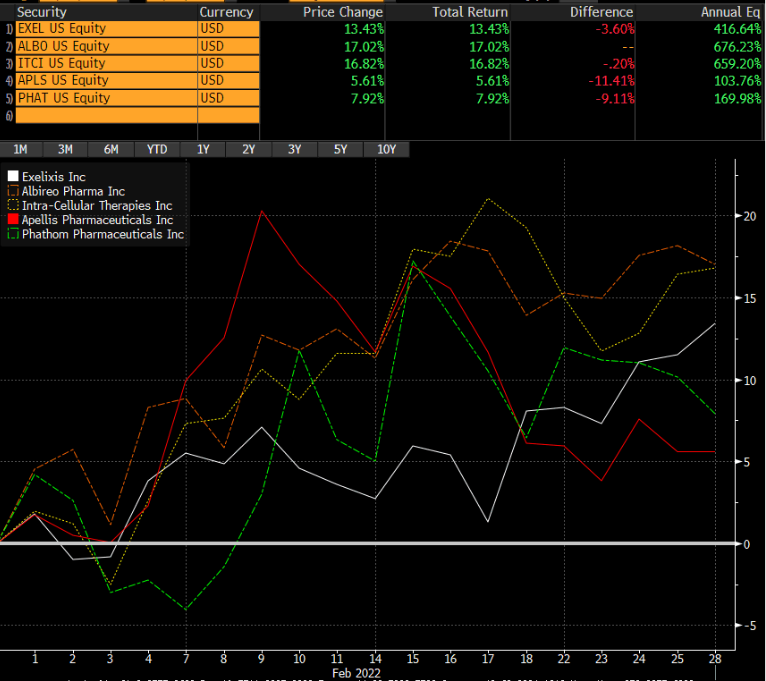This screenshot has width=766, height=681.
Task: Click the 676.23% annual equivalent value
Action: pyautogui.click(x=737, y=47)
